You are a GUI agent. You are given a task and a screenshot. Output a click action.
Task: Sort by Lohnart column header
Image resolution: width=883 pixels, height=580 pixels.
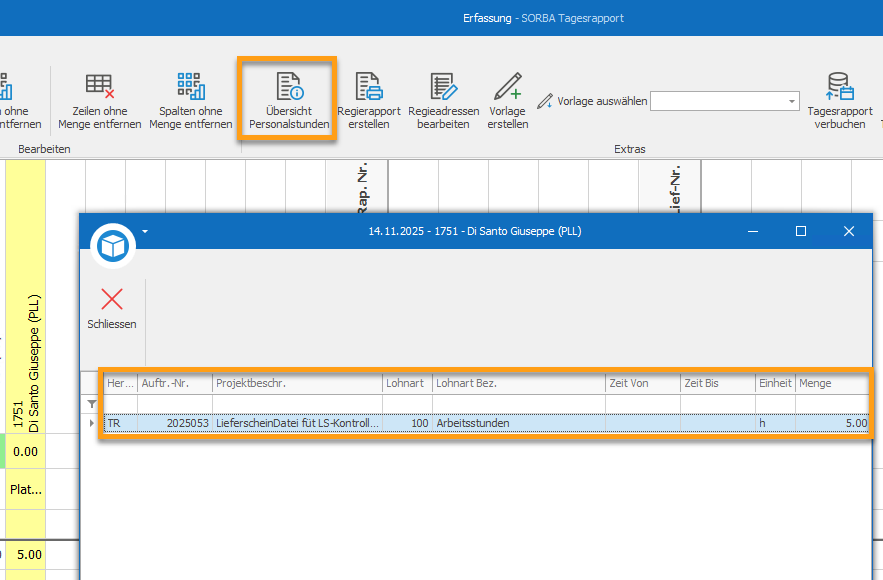coord(407,383)
